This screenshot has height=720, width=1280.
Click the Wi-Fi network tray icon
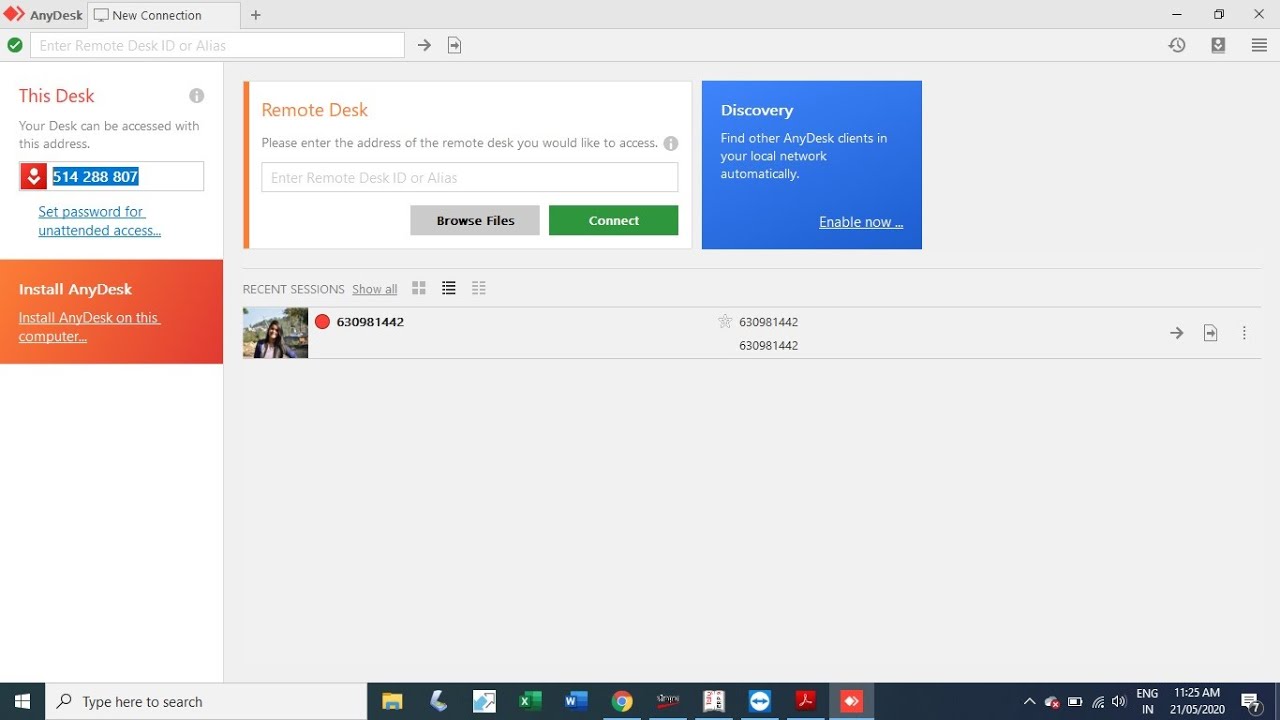click(1098, 701)
